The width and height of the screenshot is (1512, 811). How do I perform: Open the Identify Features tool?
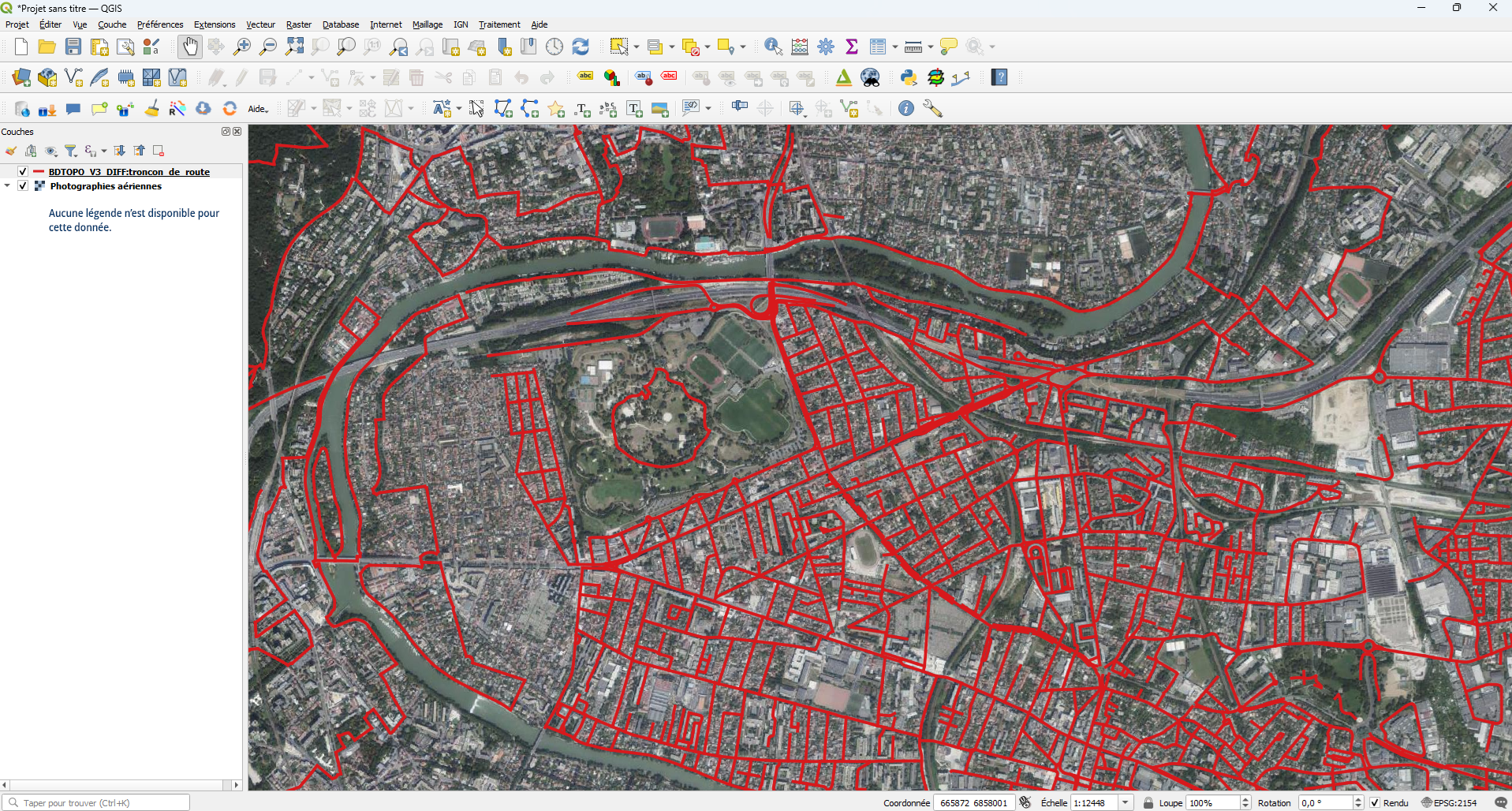[x=773, y=47]
